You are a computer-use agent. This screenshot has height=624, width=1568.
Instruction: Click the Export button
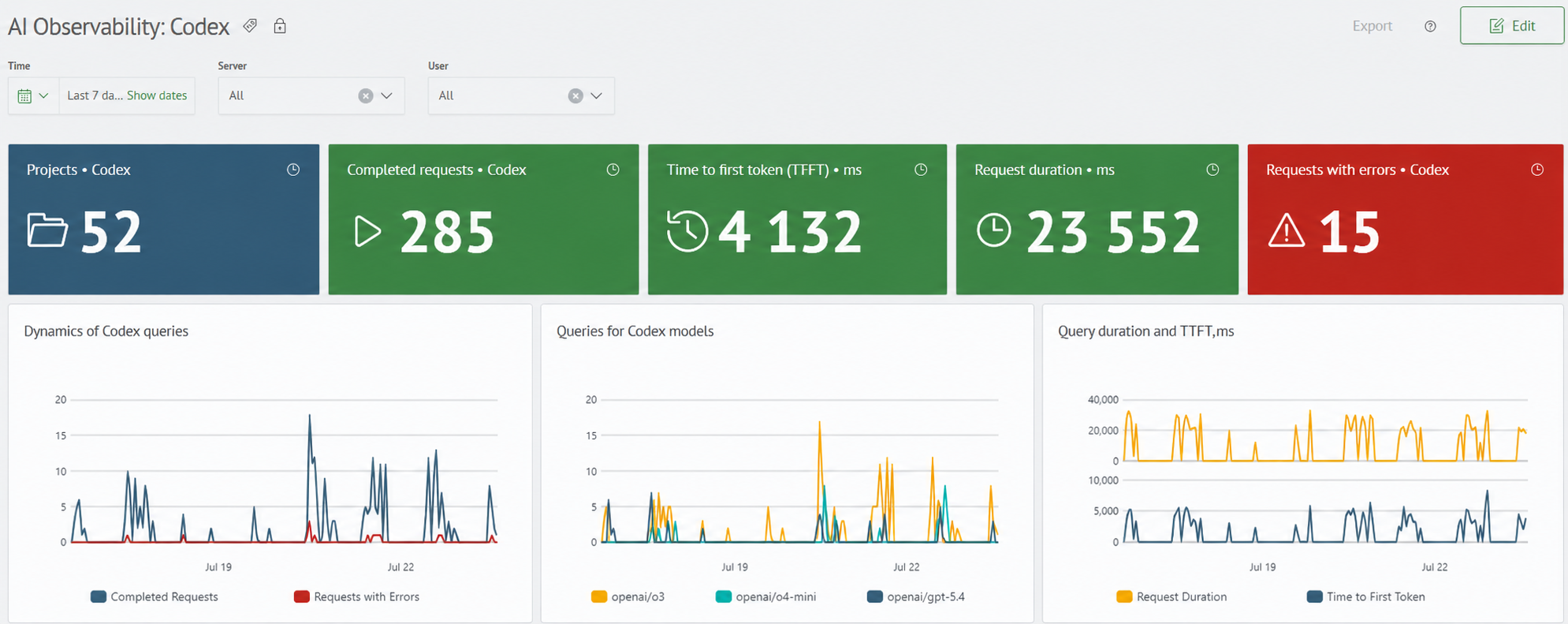point(1372,26)
